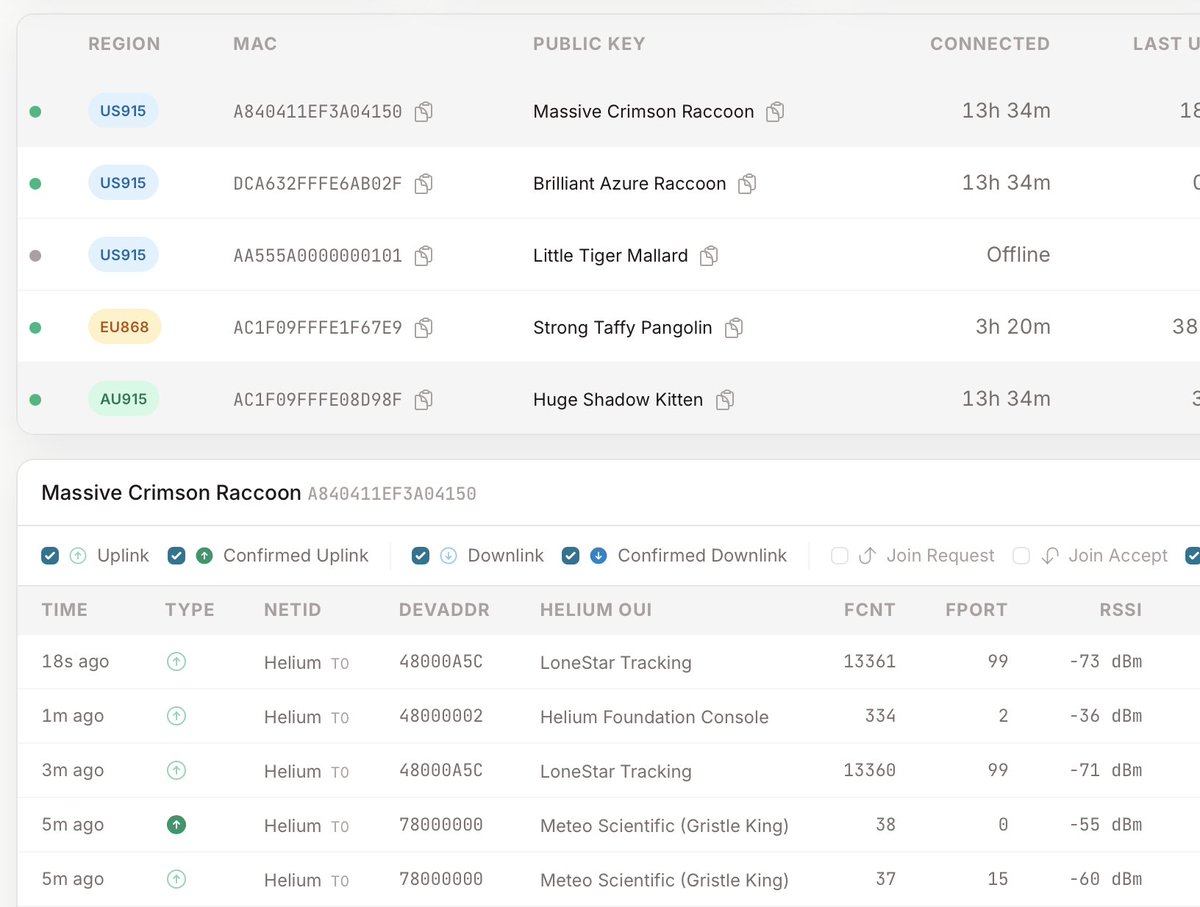Click the AU915 region badge
The width and height of the screenshot is (1200, 907).
coord(123,399)
